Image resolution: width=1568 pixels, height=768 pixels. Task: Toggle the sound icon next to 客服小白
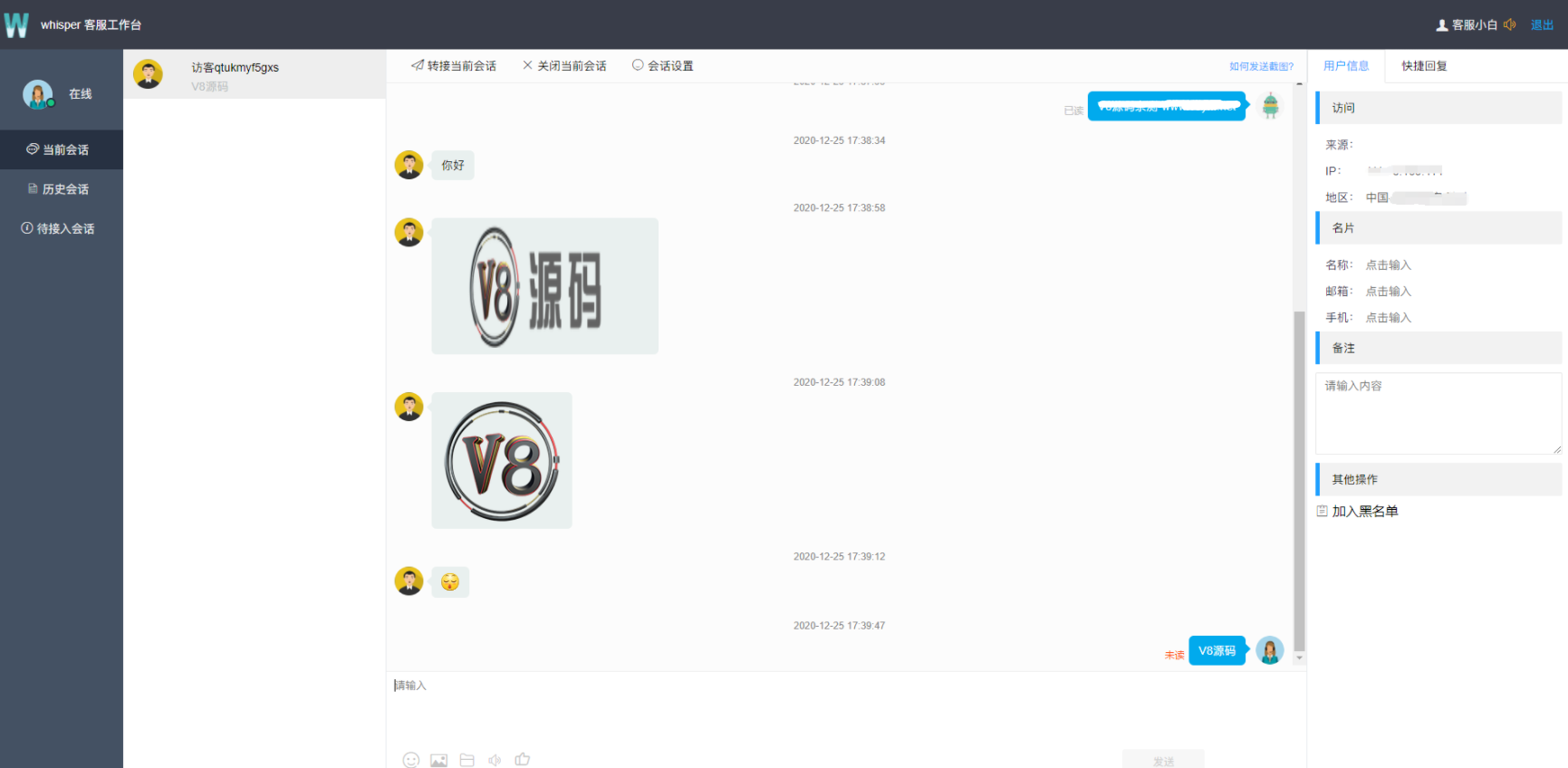[x=1509, y=24]
